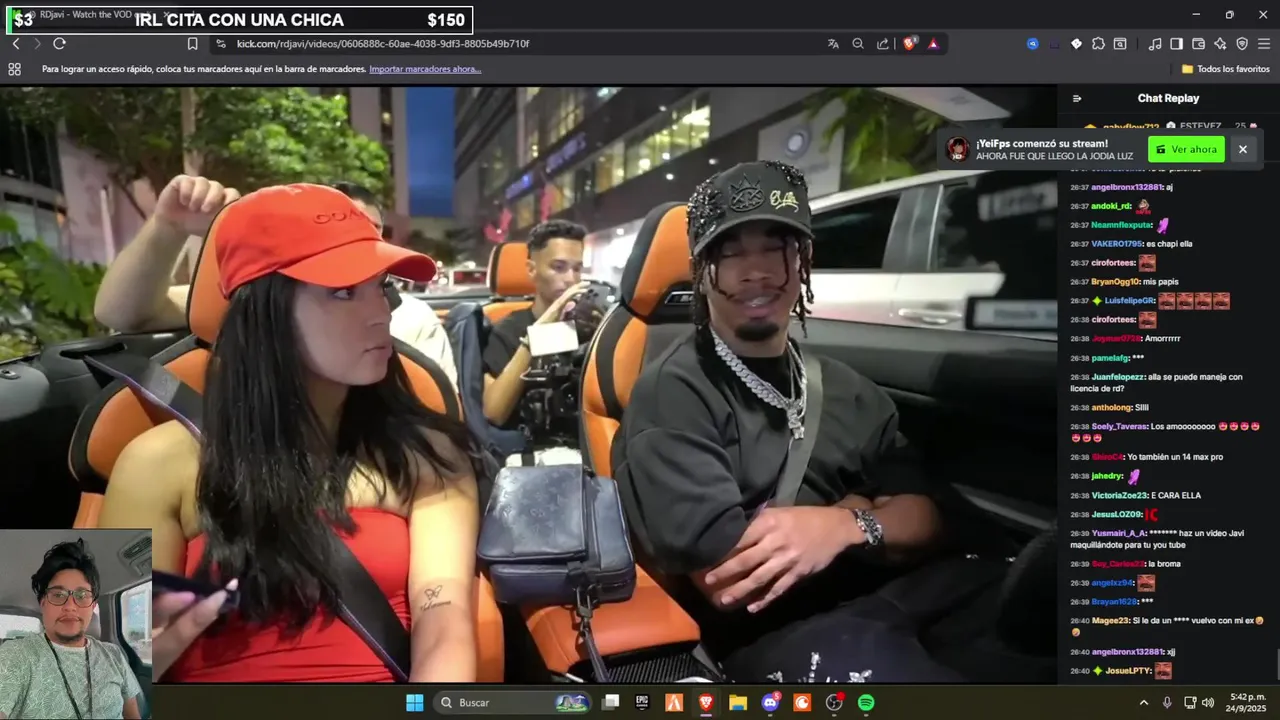
Task: Click the kick.com address bar URL
Action: (383, 44)
